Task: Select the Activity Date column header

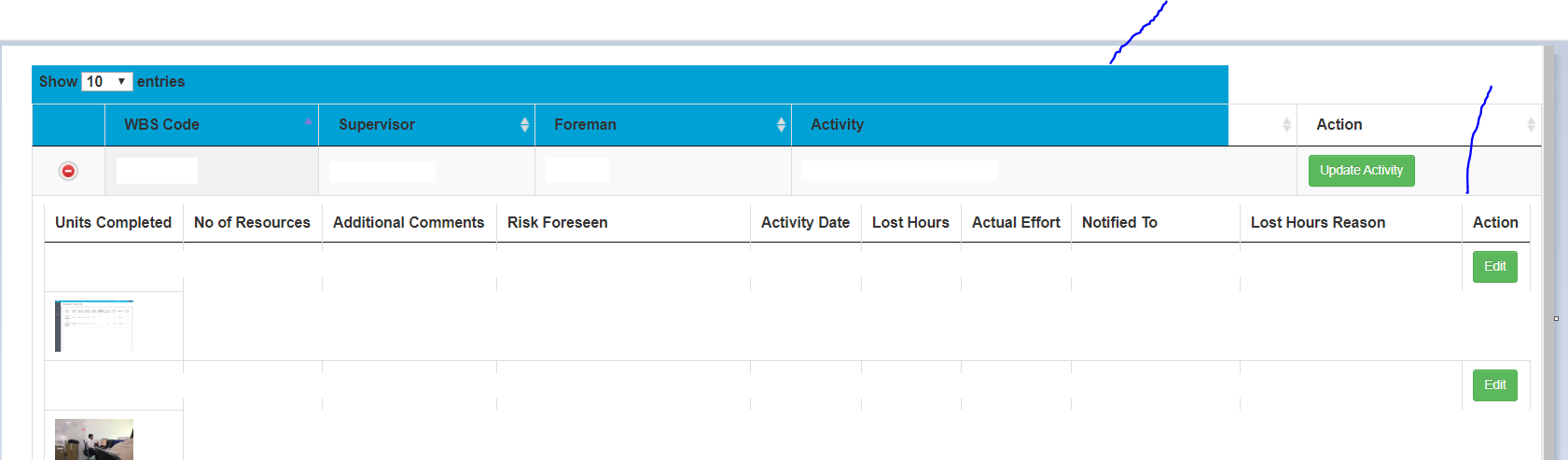Action: 805,223
